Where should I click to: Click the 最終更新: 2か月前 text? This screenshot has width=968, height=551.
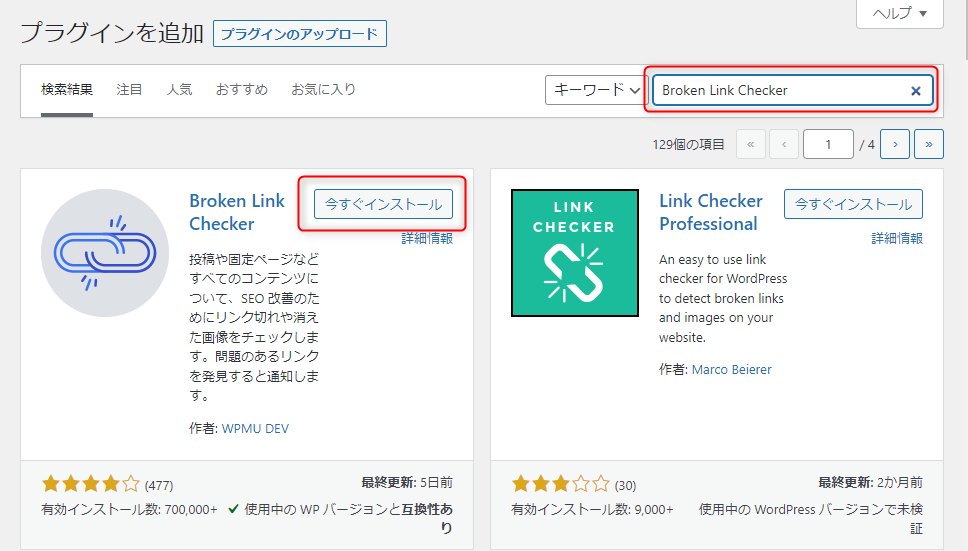(x=870, y=483)
